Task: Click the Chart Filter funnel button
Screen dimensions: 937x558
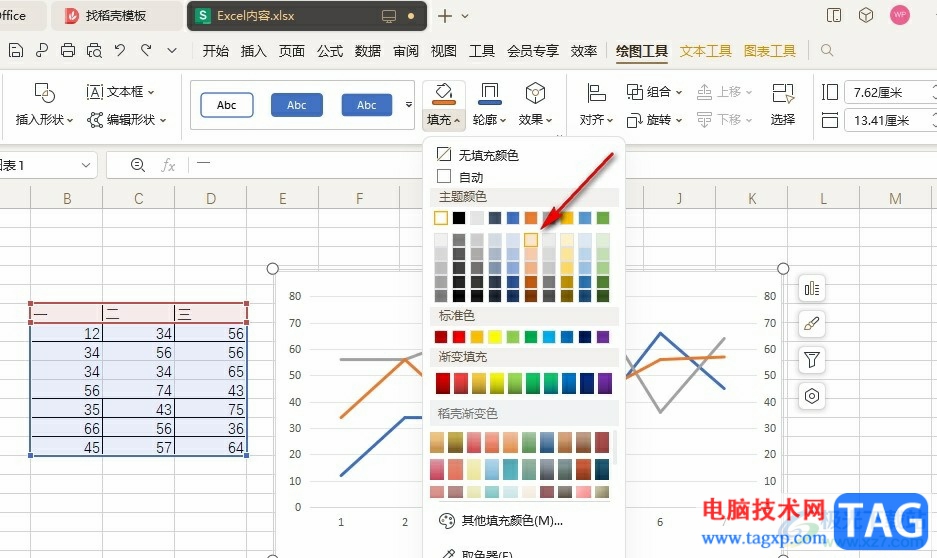Action: (812, 360)
